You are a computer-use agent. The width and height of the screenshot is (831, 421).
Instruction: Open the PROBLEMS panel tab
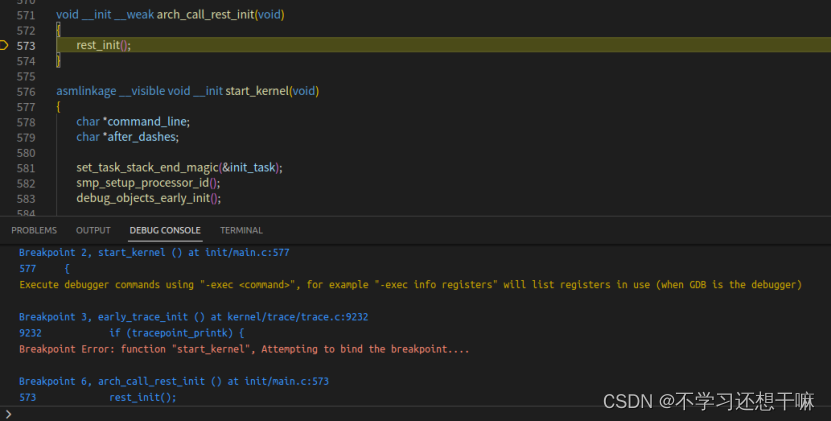tap(34, 230)
